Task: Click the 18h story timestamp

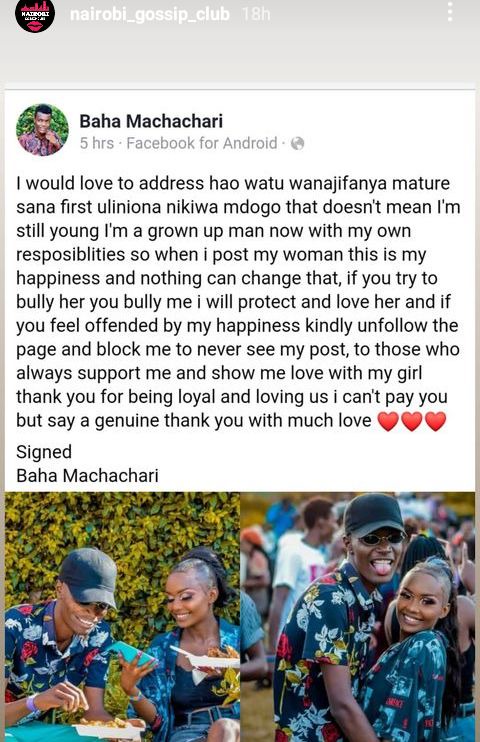Action: (256, 14)
